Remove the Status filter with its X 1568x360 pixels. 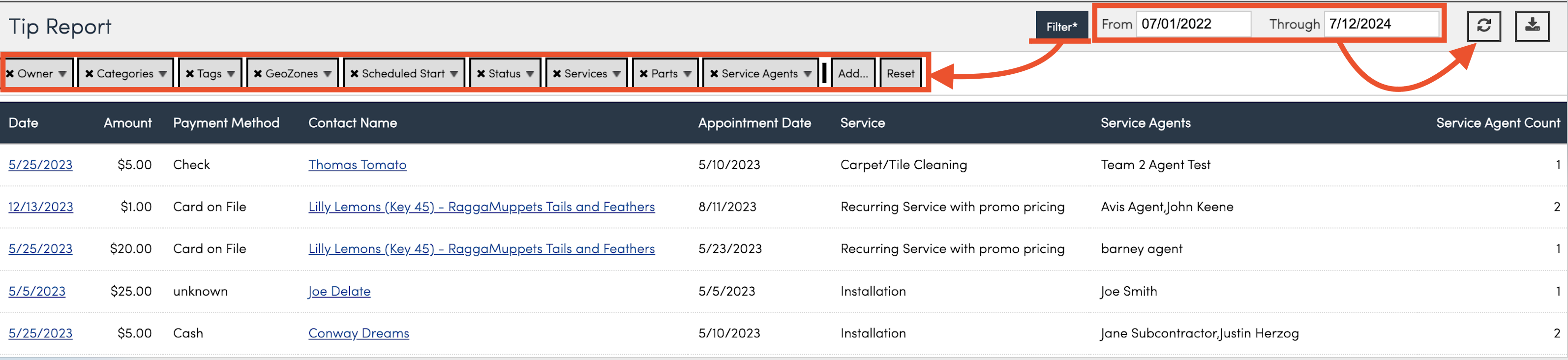(481, 74)
